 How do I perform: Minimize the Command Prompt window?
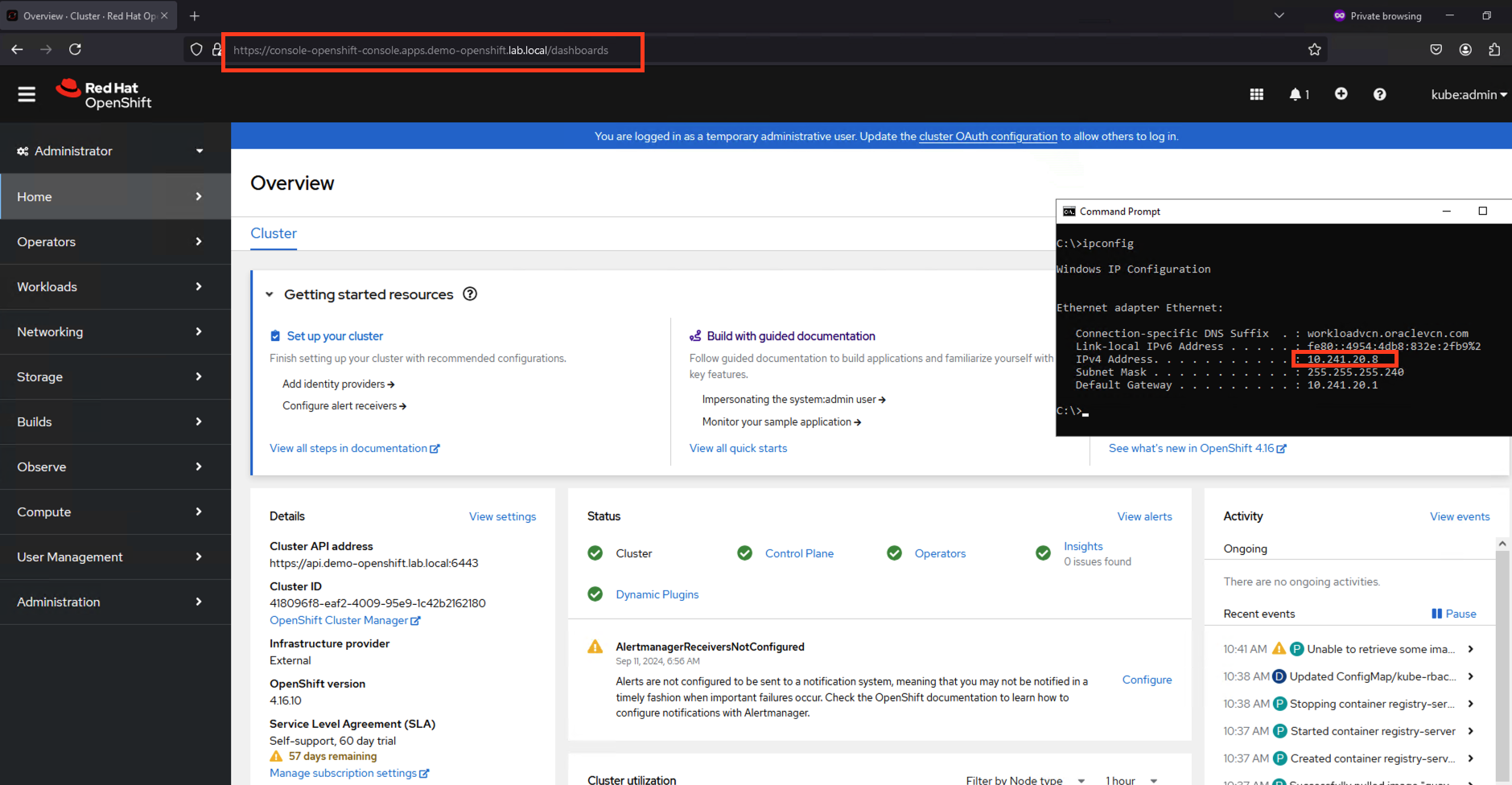click(1446, 212)
